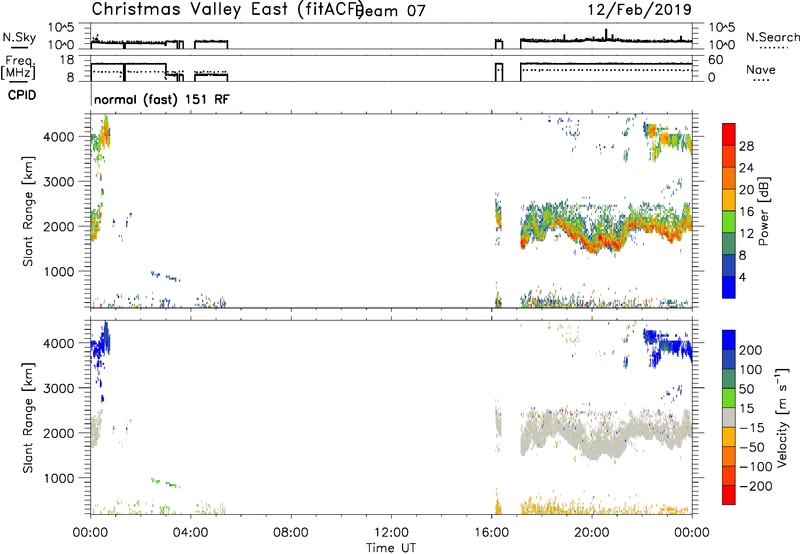
Task: Click the orange backscatter band near 20:00 in Power panel
Action: [594, 245]
